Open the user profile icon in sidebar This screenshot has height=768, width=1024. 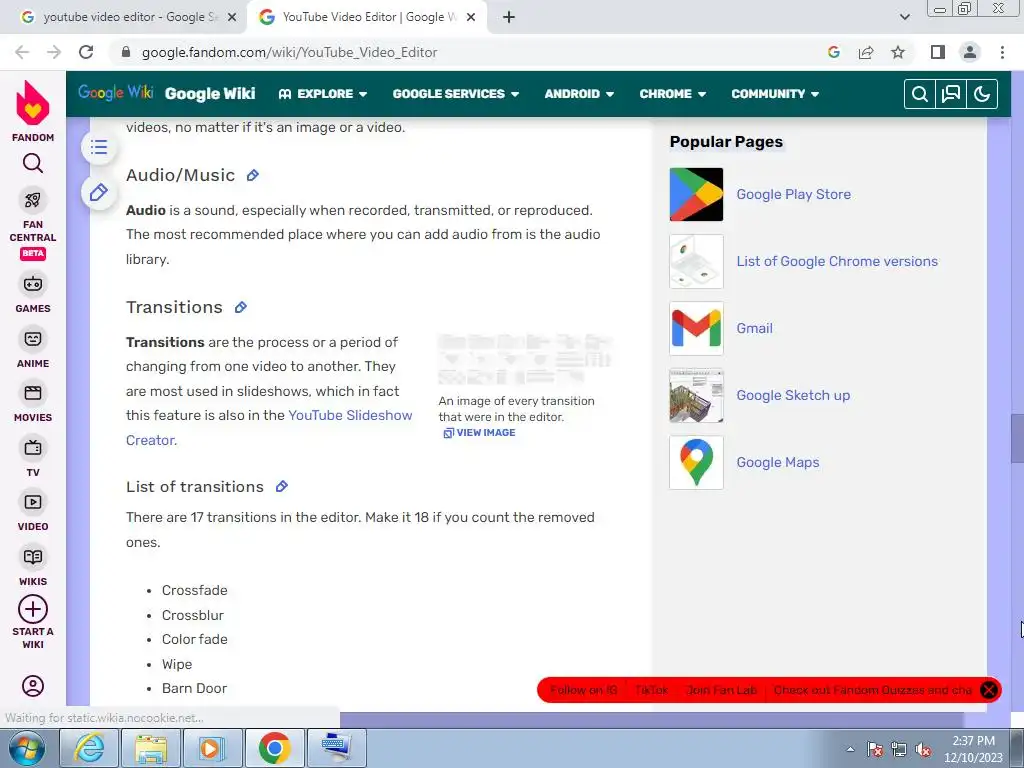point(33,686)
